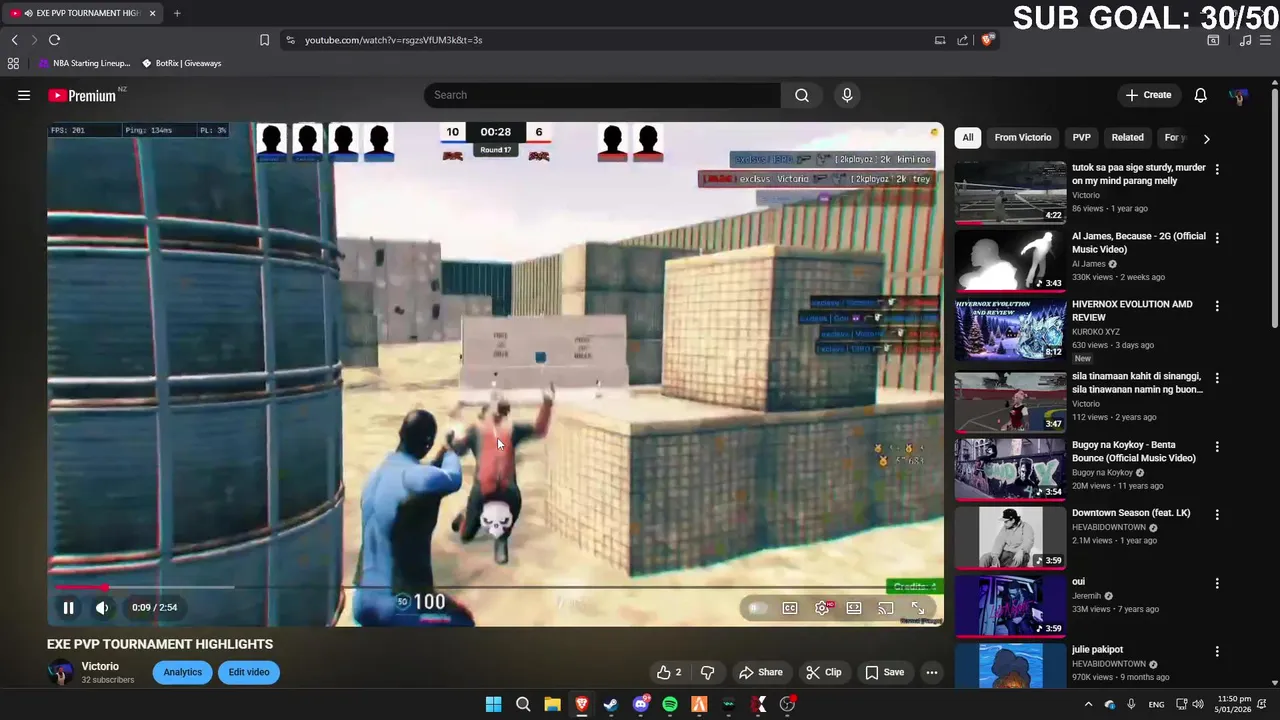1280x720 pixels.
Task: Save the video to playlist
Action: 884,672
